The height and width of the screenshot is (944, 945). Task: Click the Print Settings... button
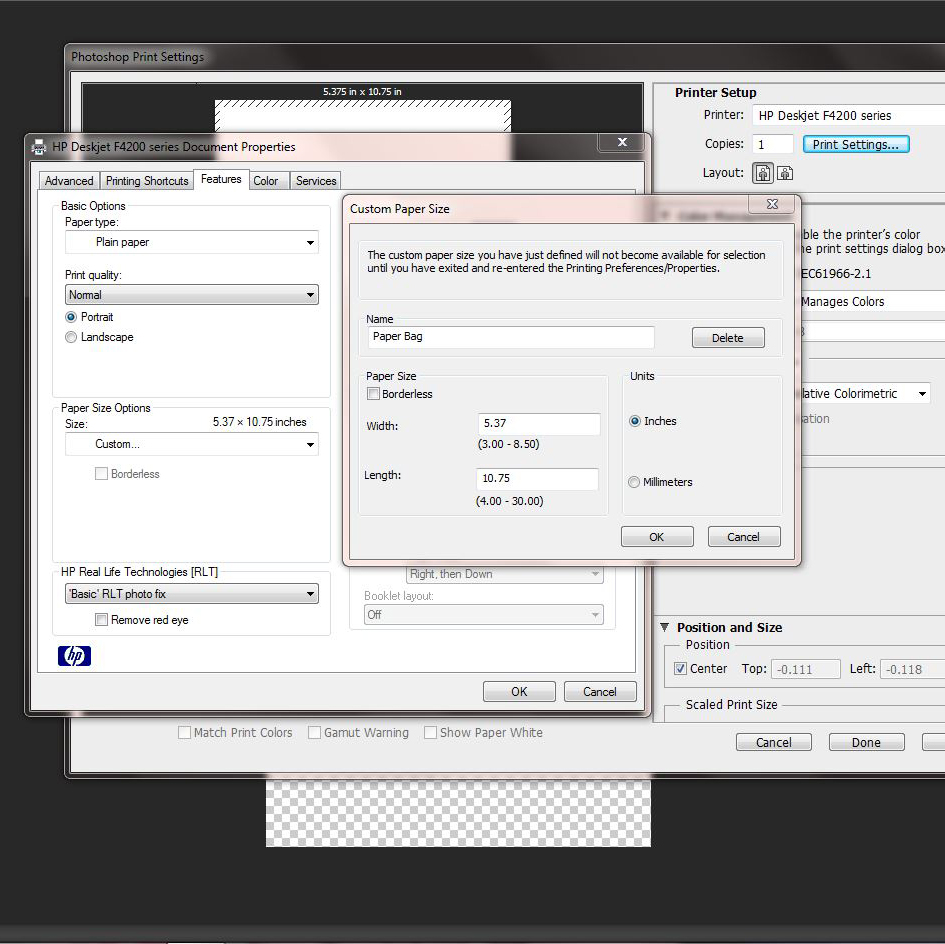pyautogui.click(x=856, y=145)
